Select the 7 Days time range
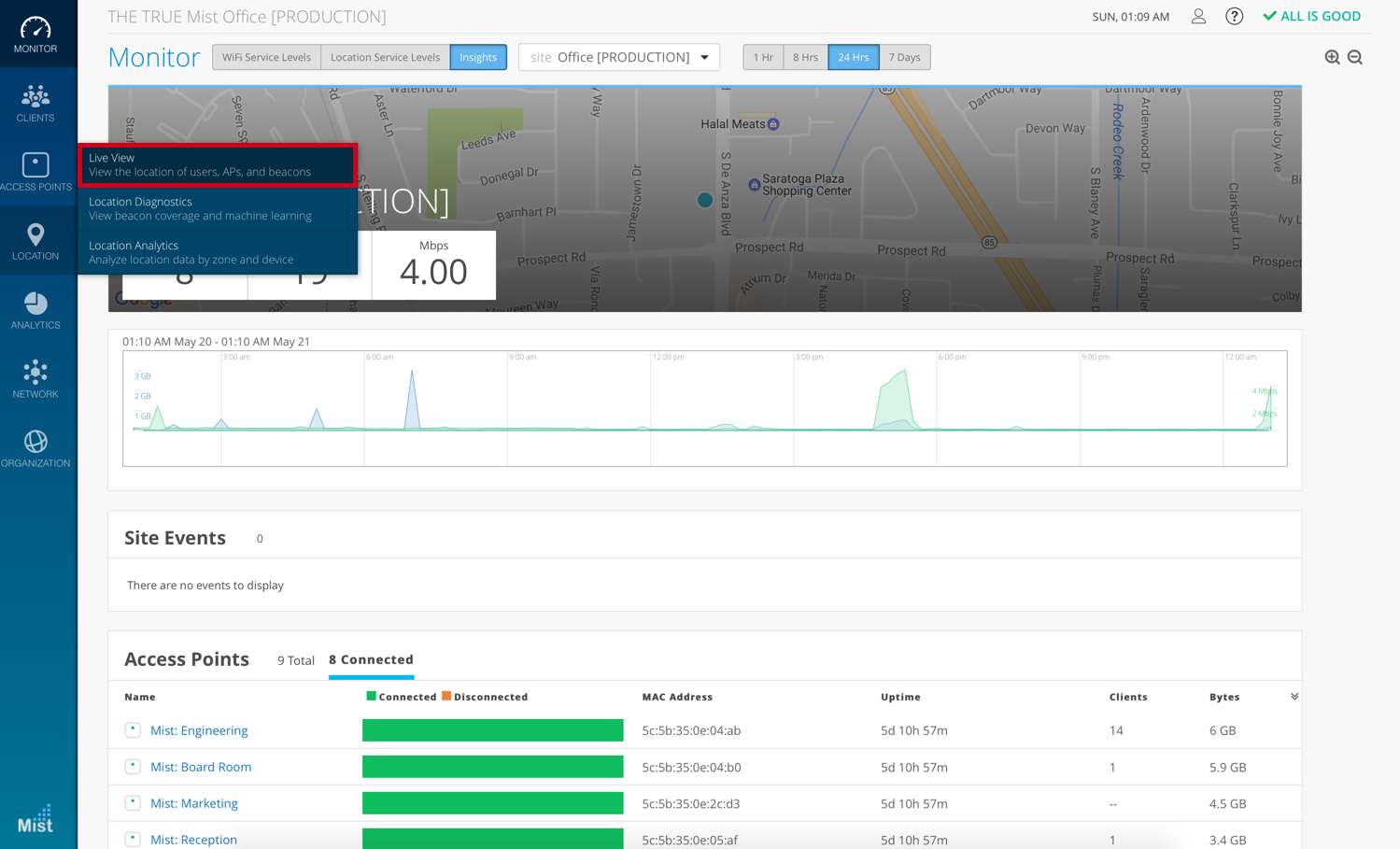The height and width of the screenshot is (849, 1400). tap(904, 57)
